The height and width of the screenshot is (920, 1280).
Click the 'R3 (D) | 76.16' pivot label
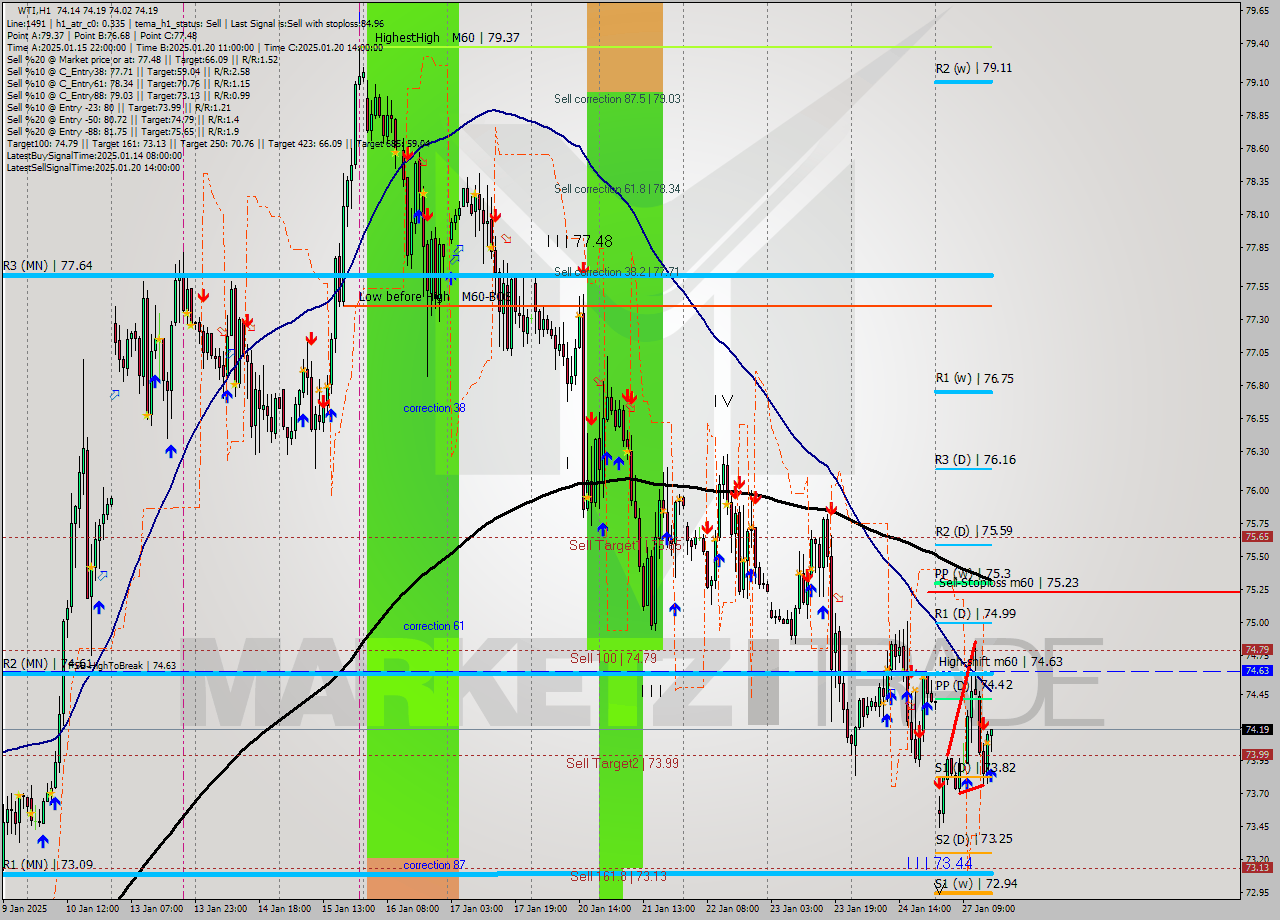[975, 460]
